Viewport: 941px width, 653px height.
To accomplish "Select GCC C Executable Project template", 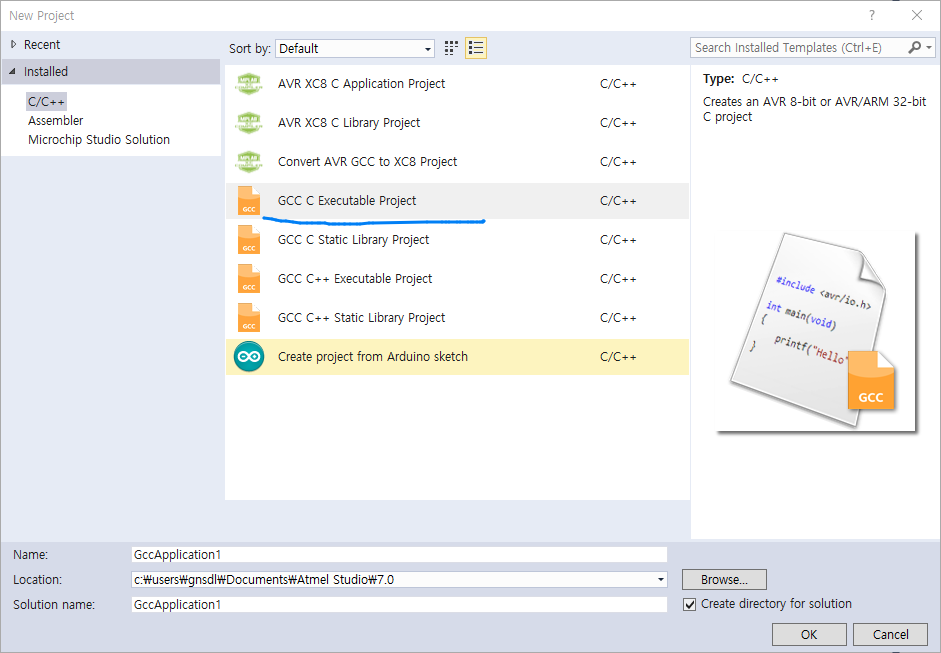I will click(457, 201).
